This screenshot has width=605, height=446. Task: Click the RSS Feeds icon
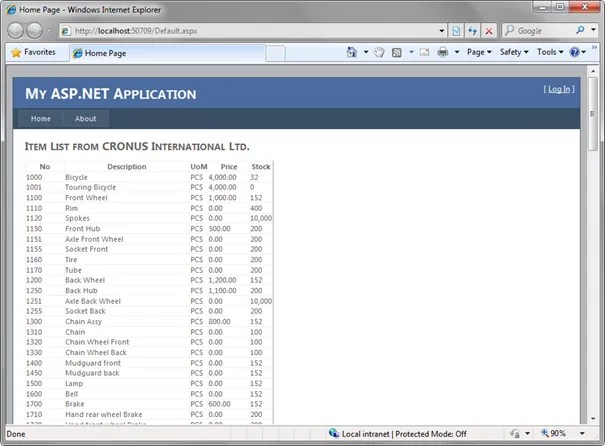click(397, 52)
